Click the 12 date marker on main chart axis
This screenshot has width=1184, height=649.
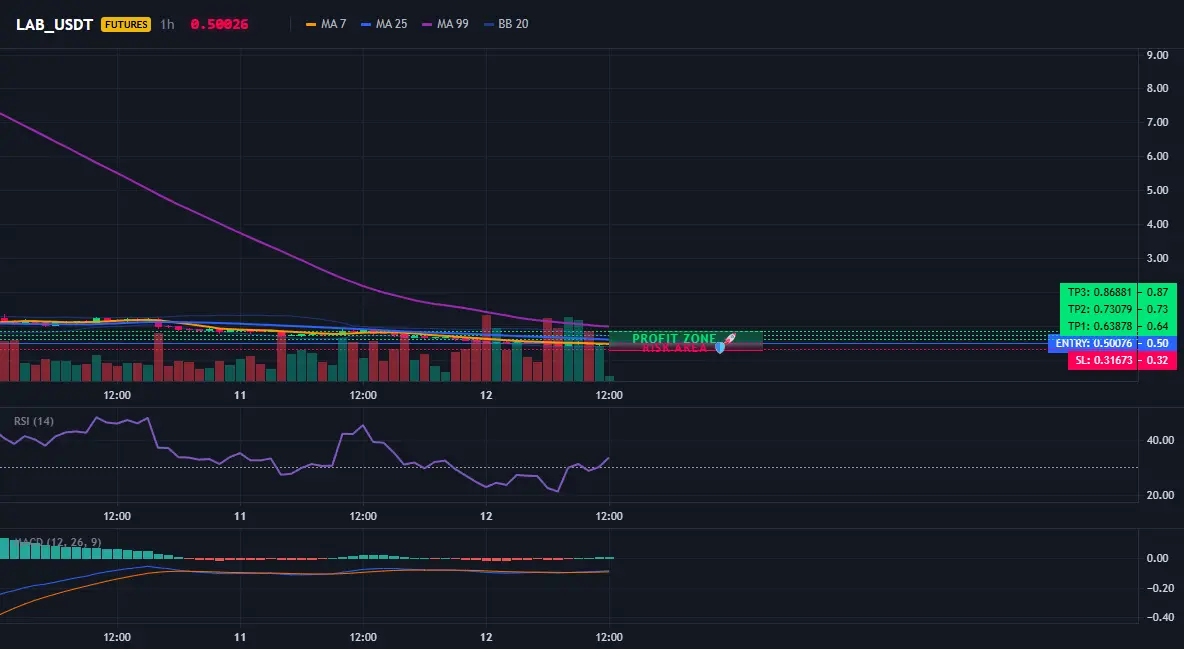tap(486, 395)
